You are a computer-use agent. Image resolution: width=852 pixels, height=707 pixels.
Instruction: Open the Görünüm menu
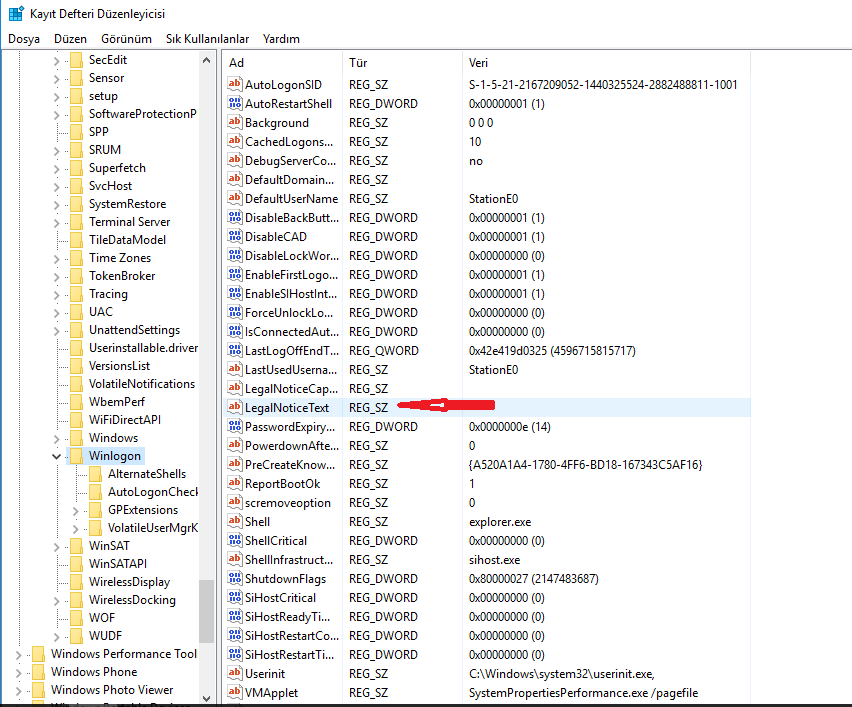(126, 39)
